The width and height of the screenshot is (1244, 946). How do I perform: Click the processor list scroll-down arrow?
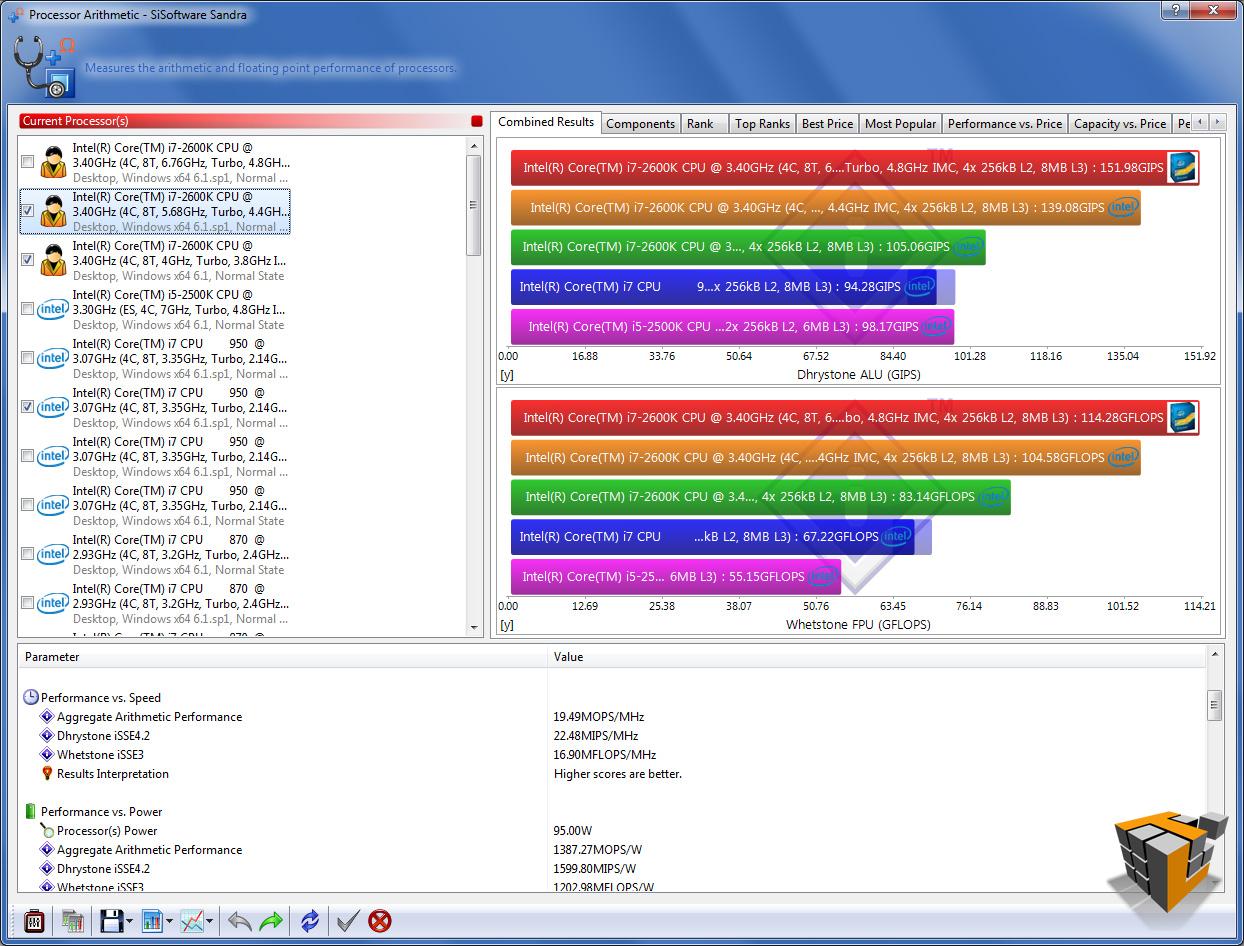[474, 627]
